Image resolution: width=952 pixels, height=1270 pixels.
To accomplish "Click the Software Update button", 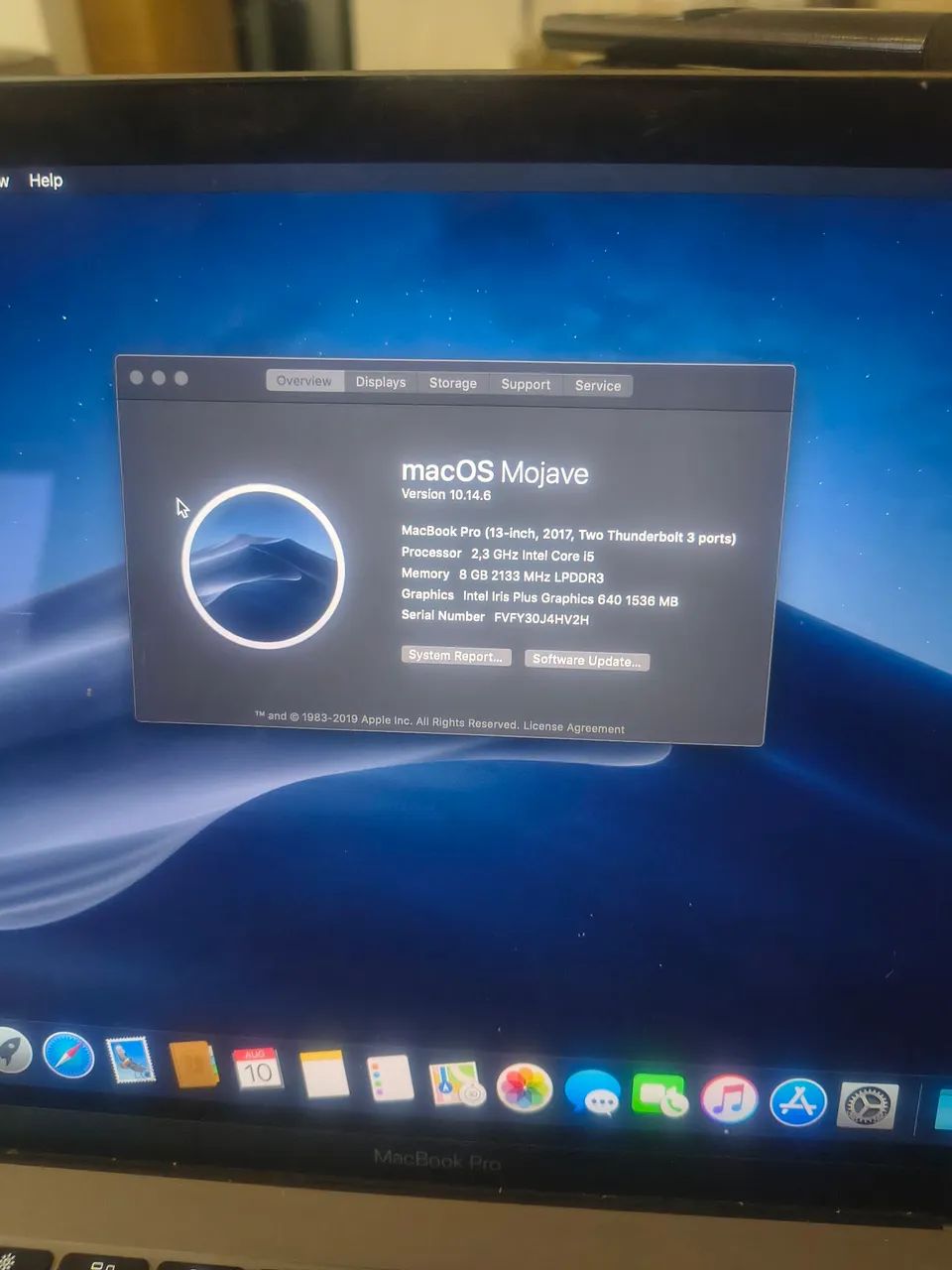I will 587,661.
